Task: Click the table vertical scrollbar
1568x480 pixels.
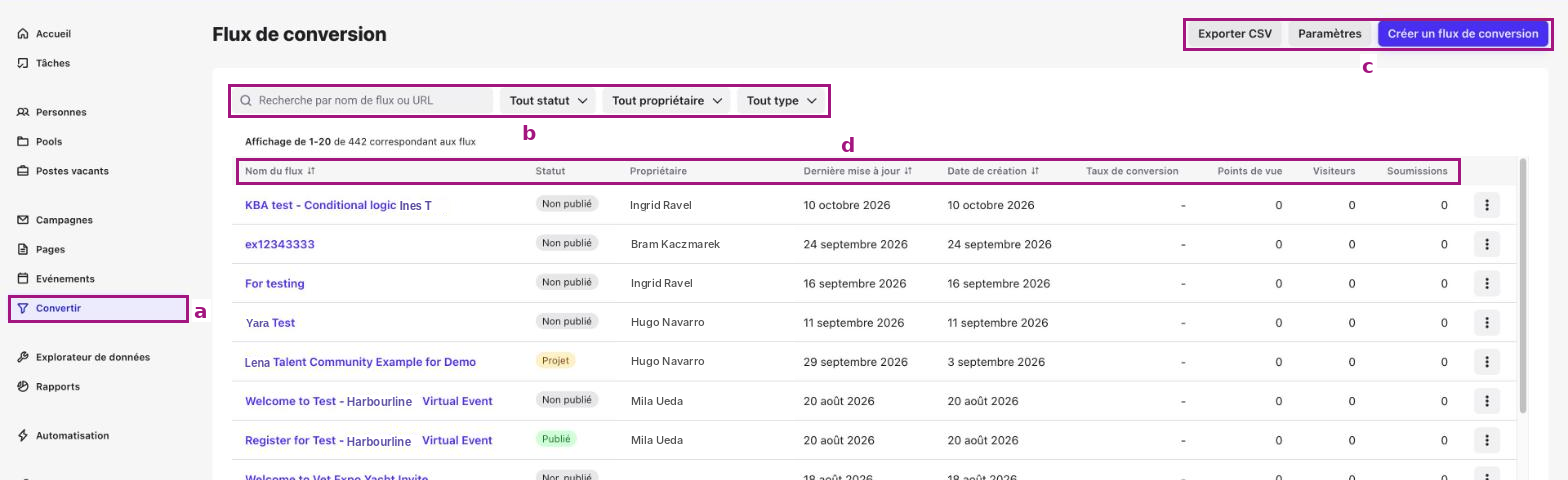Action: coord(1523,285)
